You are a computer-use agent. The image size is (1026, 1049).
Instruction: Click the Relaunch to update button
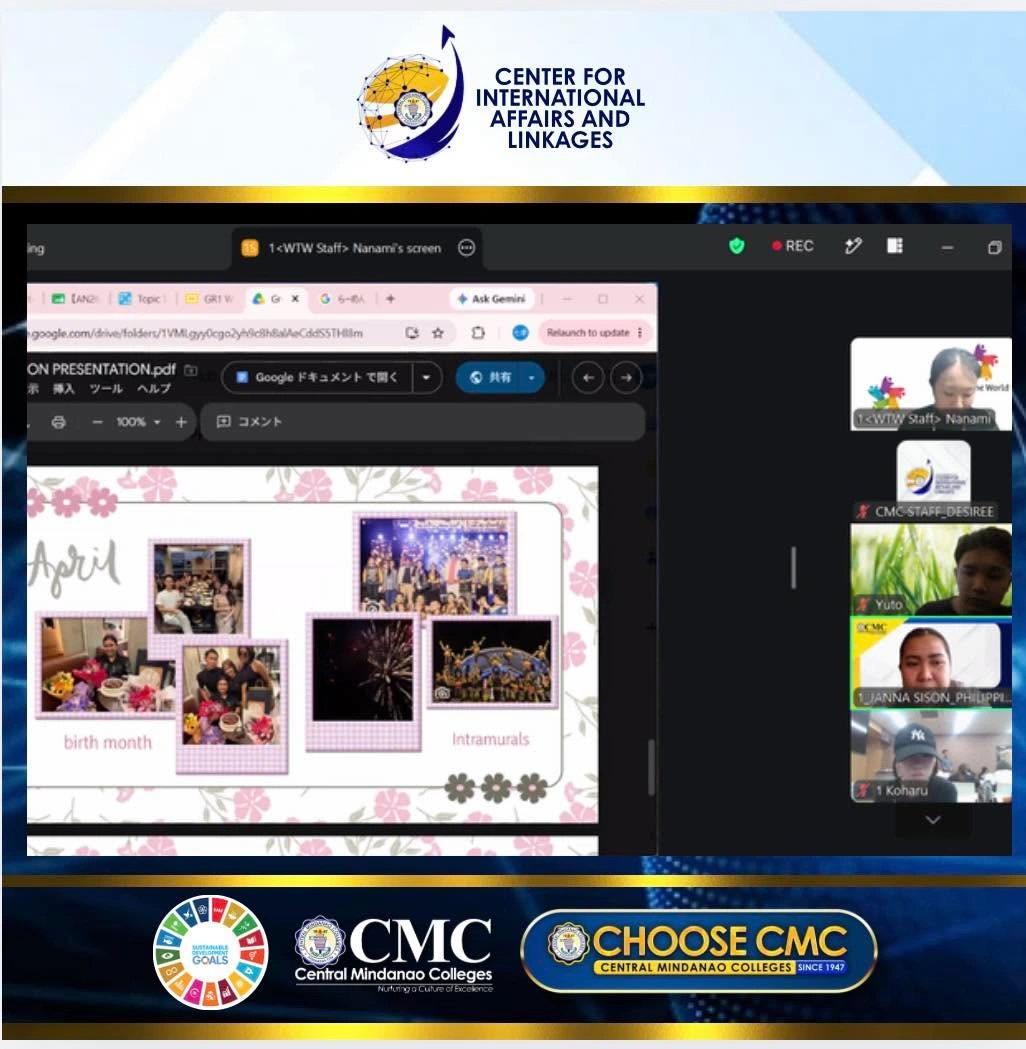(x=588, y=332)
